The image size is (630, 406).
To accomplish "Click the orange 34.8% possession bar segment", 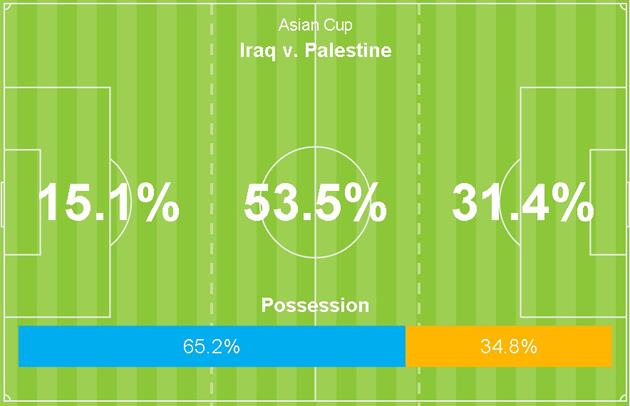I will (x=508, y=347).
